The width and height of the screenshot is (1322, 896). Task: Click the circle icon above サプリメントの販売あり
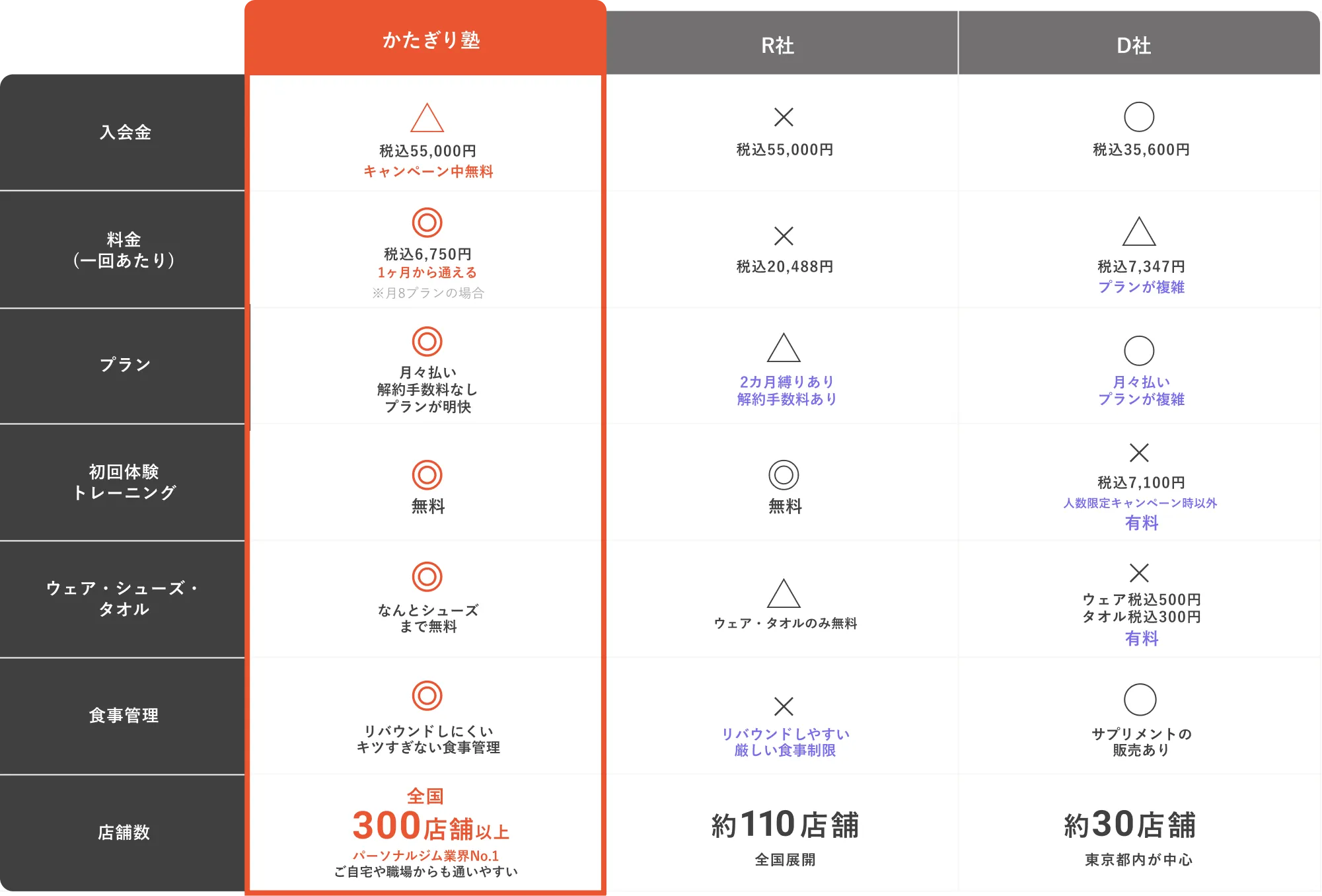1140,699
